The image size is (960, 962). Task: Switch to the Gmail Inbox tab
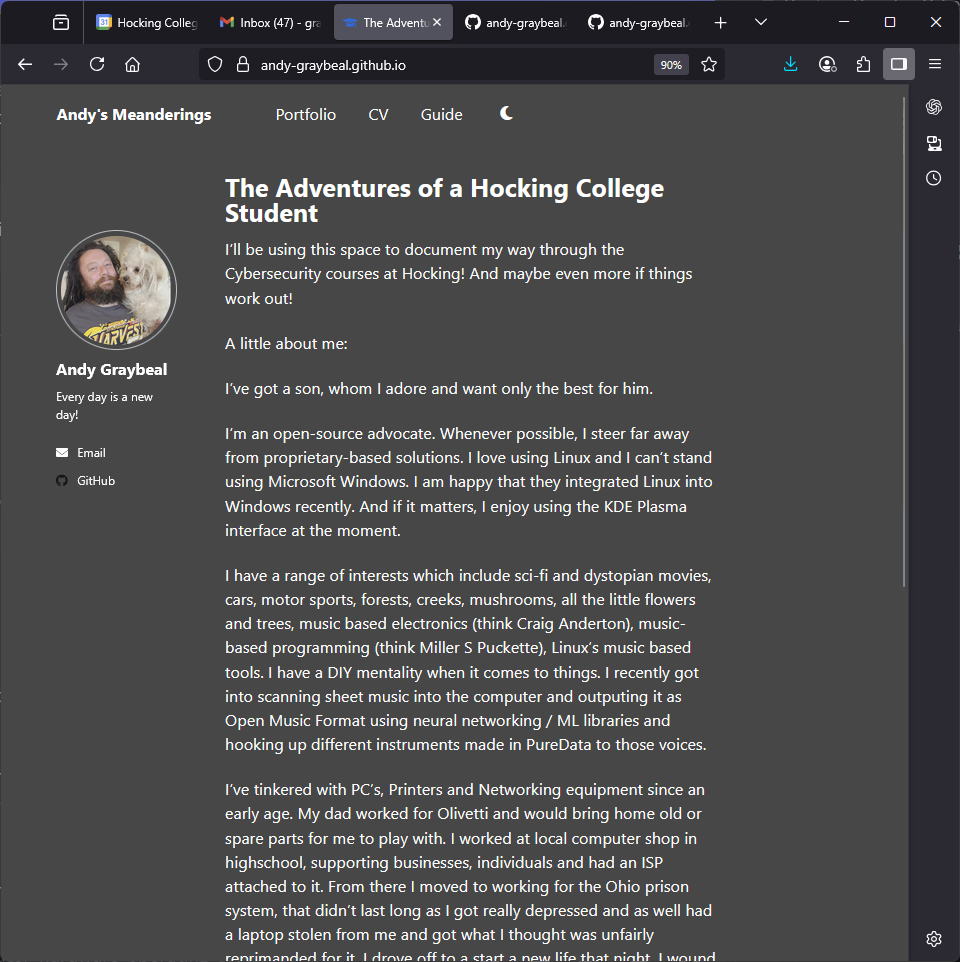coord(270,22)
